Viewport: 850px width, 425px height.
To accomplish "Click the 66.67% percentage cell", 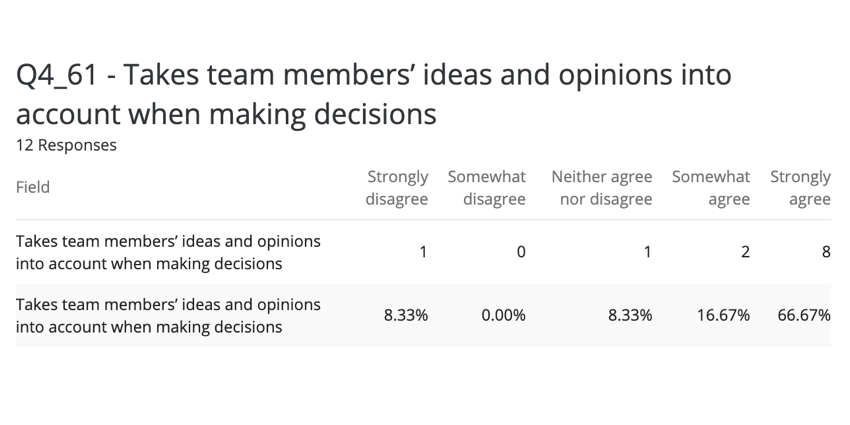I will tap(804, 315).
